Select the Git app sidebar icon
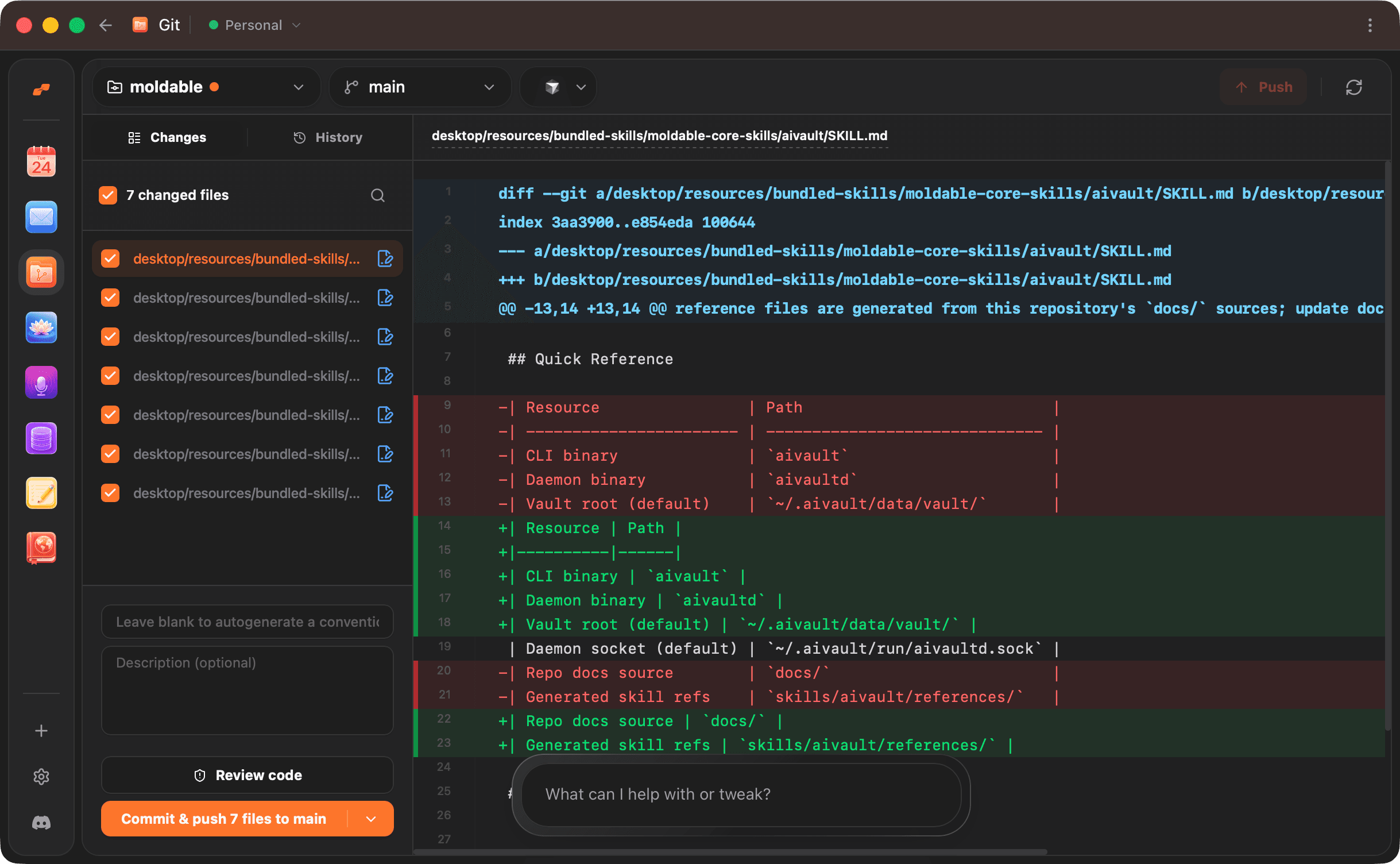 tap(41, 272)
